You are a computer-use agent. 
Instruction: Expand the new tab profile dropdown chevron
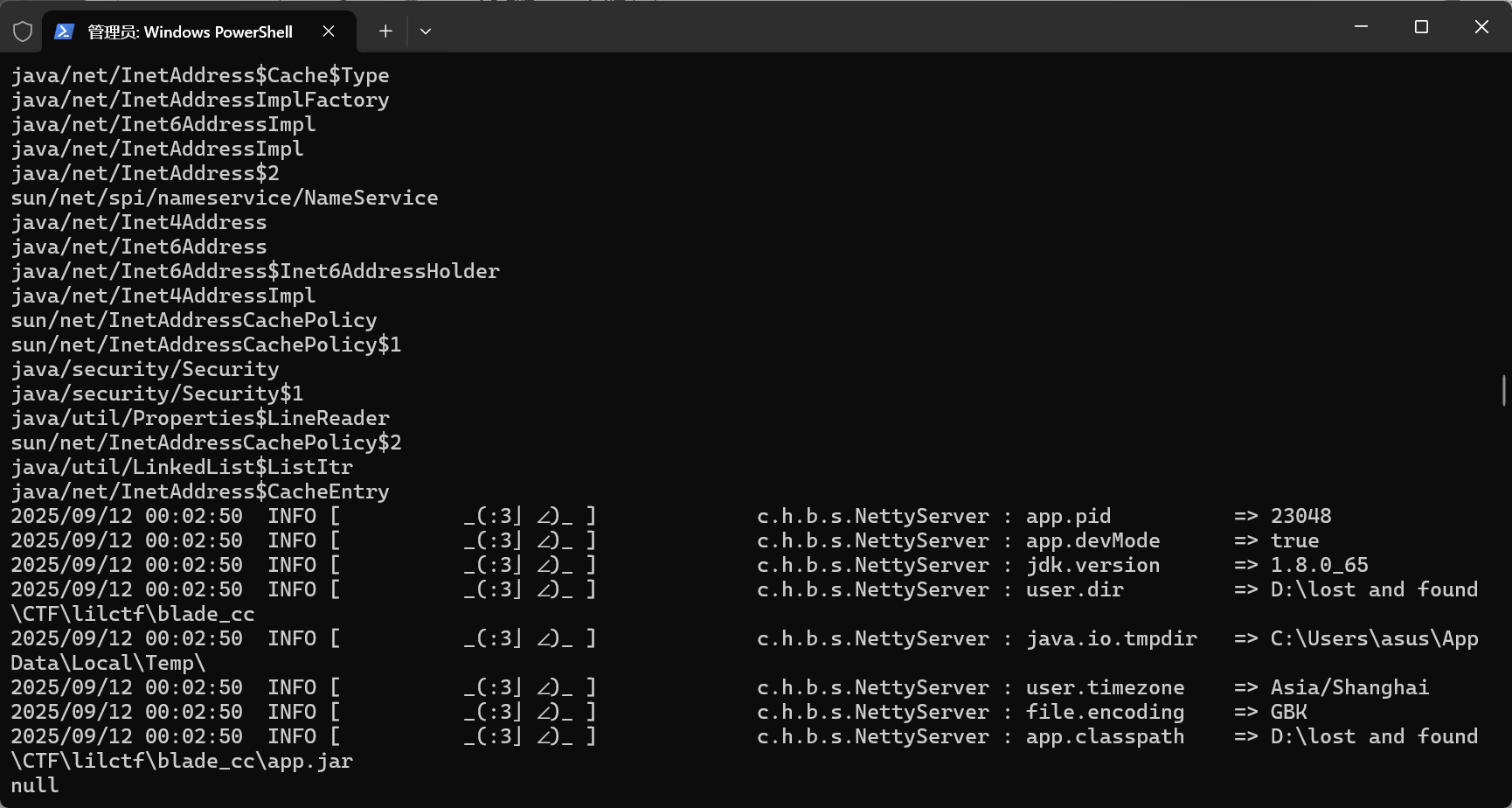426,31
